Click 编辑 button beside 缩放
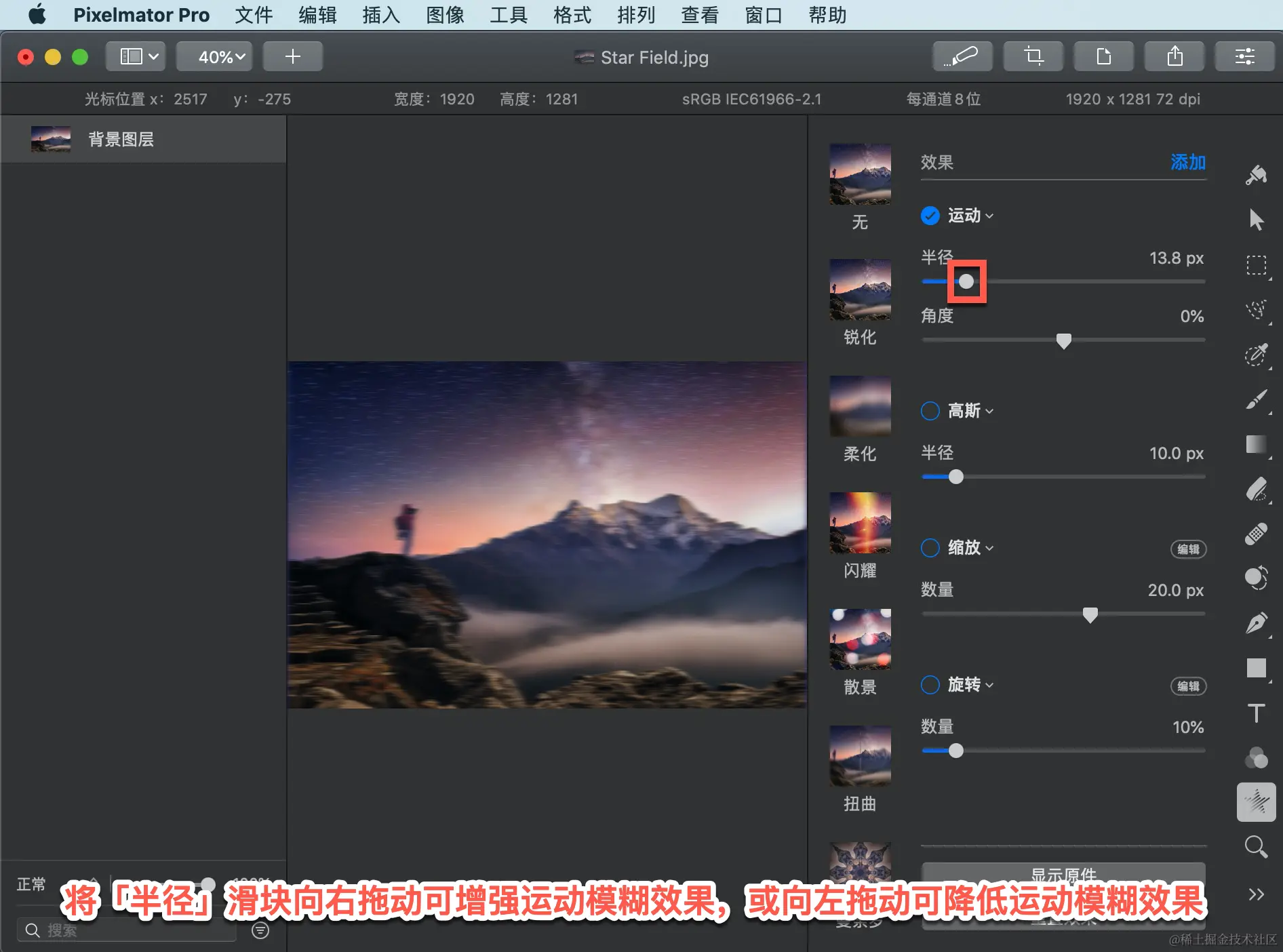Viewport: 1283px width, 952px height. (1188, 549)
